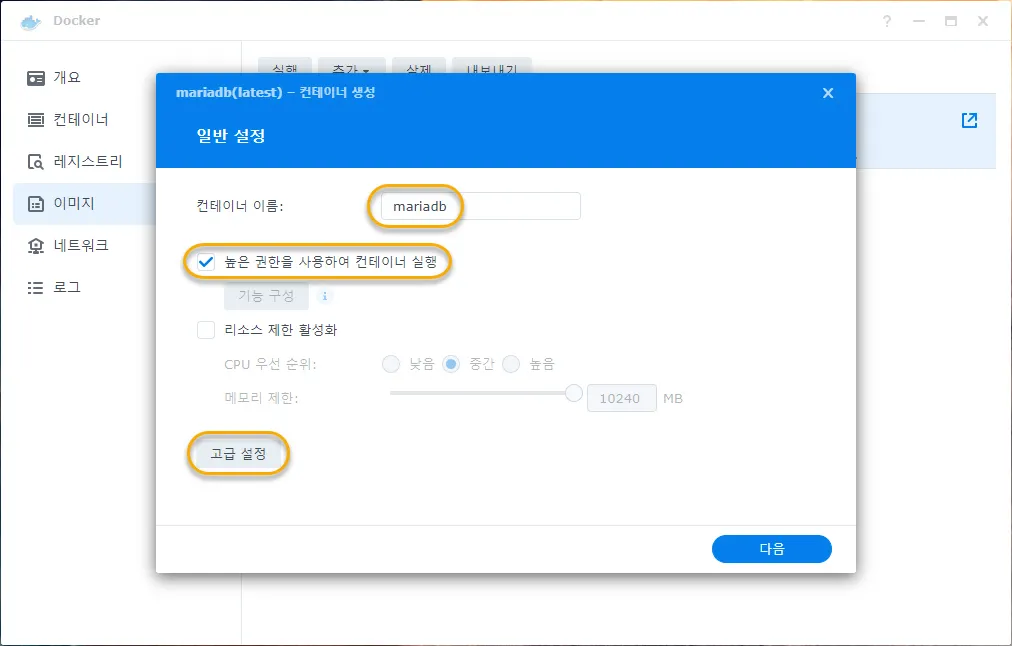Click the 실행 toolbar button behind dialog
This screenshot has width=1012, height=646.
(285, 66)
